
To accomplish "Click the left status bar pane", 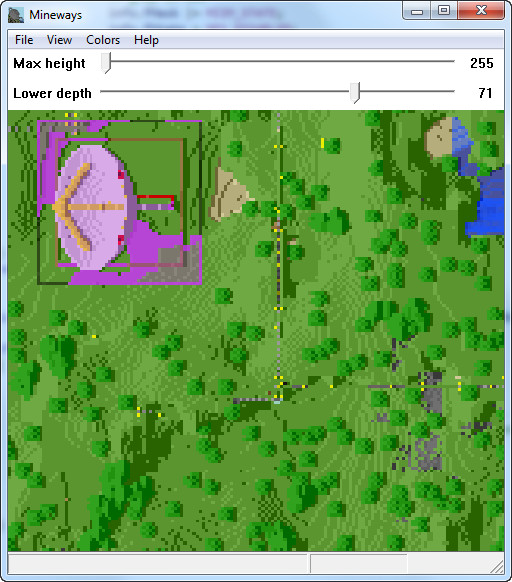I will (158, 564).
